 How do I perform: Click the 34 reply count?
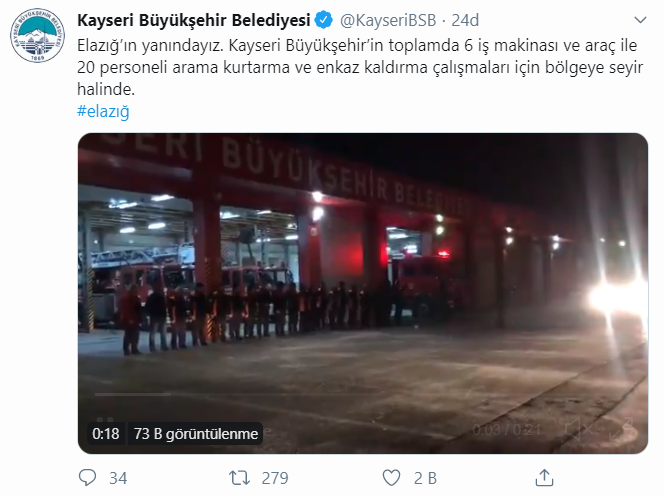tap(118, 478)
